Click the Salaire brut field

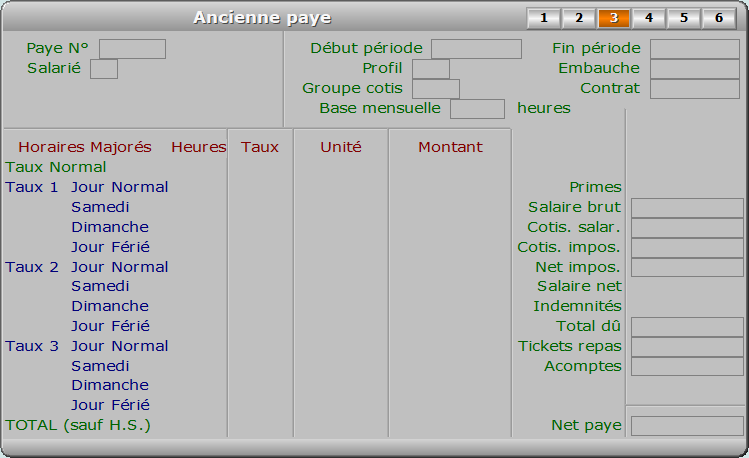[687, 208]
